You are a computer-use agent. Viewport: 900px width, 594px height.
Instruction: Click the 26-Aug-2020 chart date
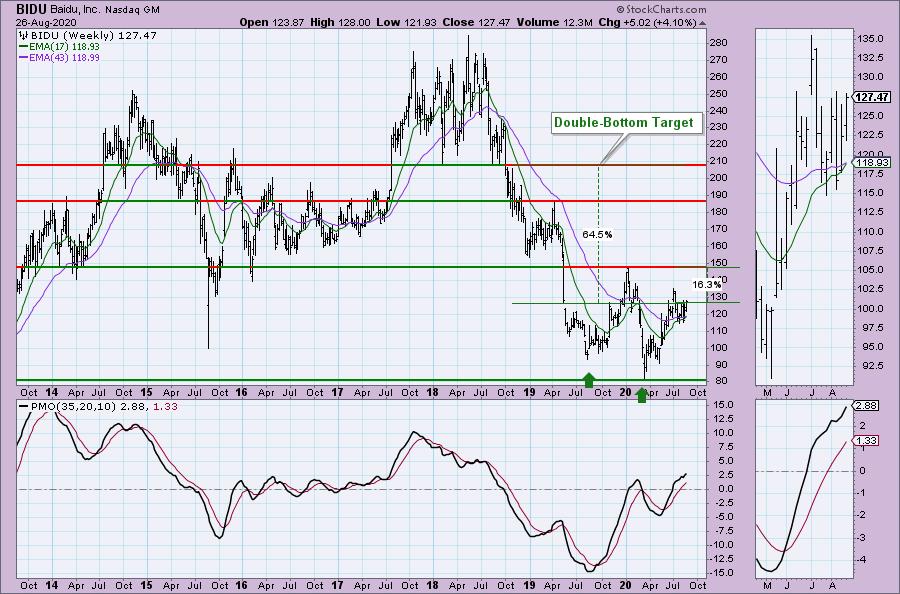pos(44,23)
